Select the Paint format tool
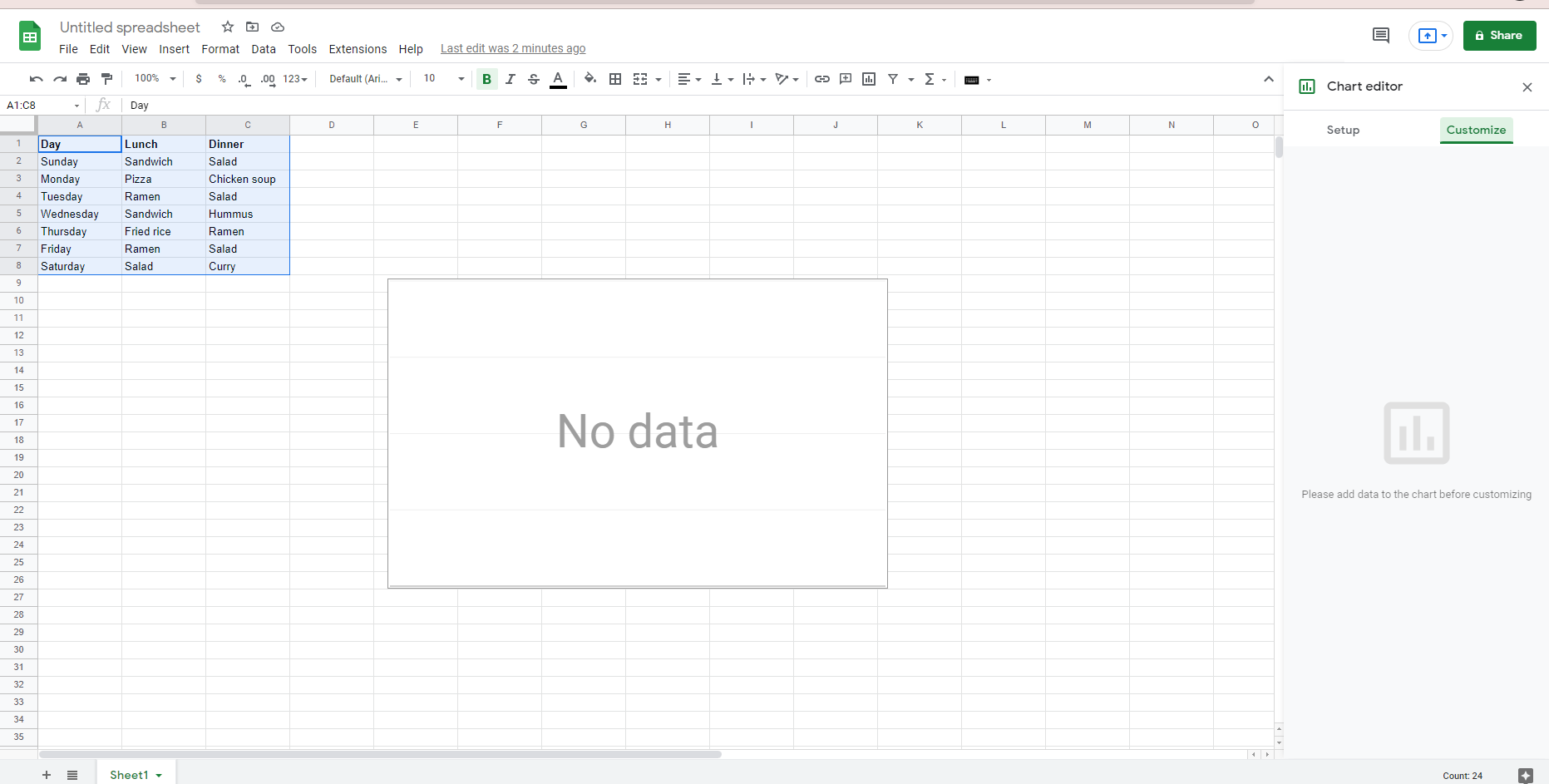The width and height of the screenshot is (1549, 784). pos(106,79)
